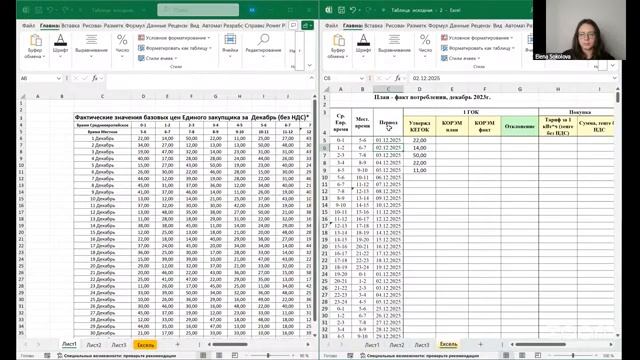640x360 pixels.
Task: Click Отклонение green header cell
Action: [520, 126]
